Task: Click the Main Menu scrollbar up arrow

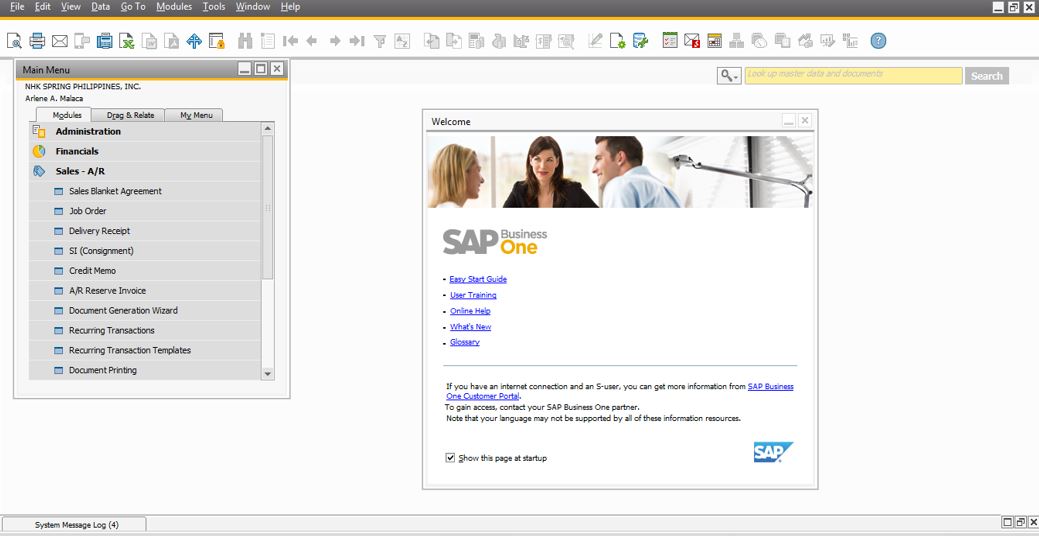Action: tap(268, 129)
